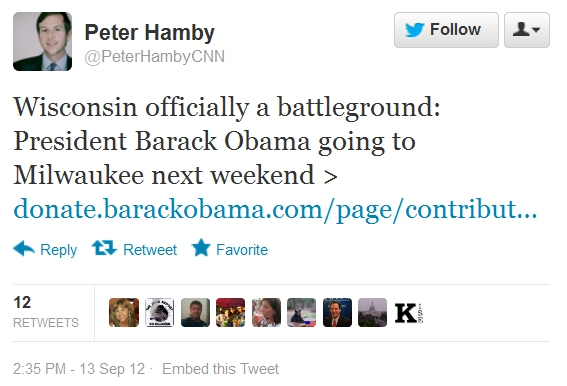Click the Embed this Tweet link
Viewport: 567px width, 386px height.
coord(220,369)
